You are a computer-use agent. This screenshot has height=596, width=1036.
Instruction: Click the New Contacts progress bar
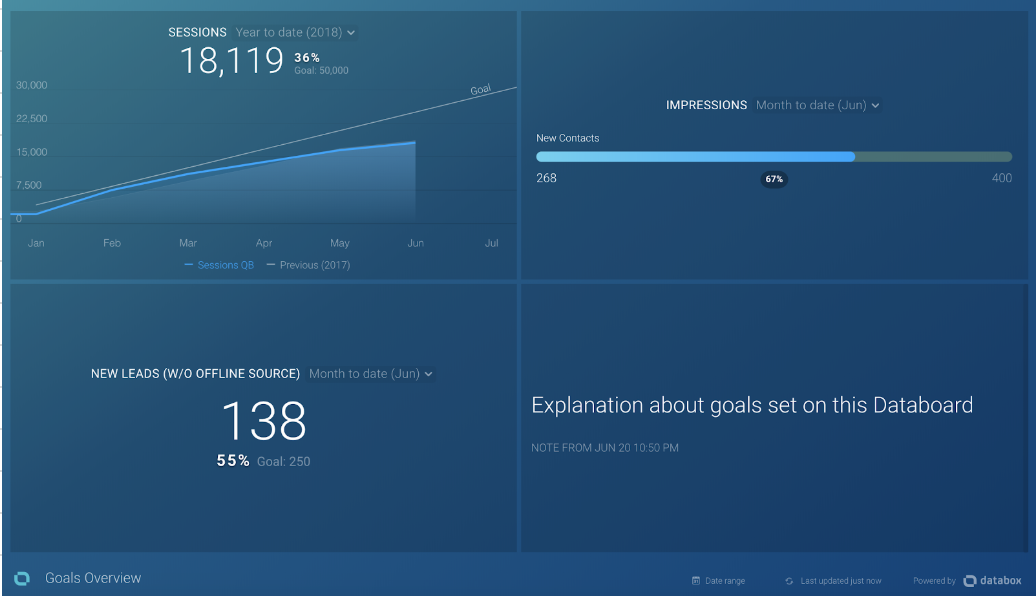pos(773,157)
